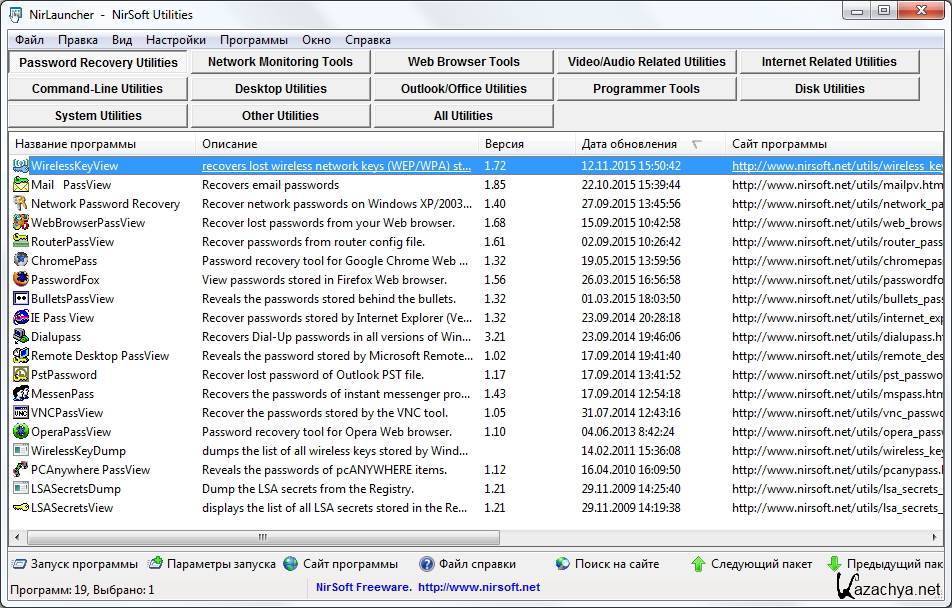Click the horizontal scrollbar right arrow
The image size is (952, 608).
click(491, 537)
